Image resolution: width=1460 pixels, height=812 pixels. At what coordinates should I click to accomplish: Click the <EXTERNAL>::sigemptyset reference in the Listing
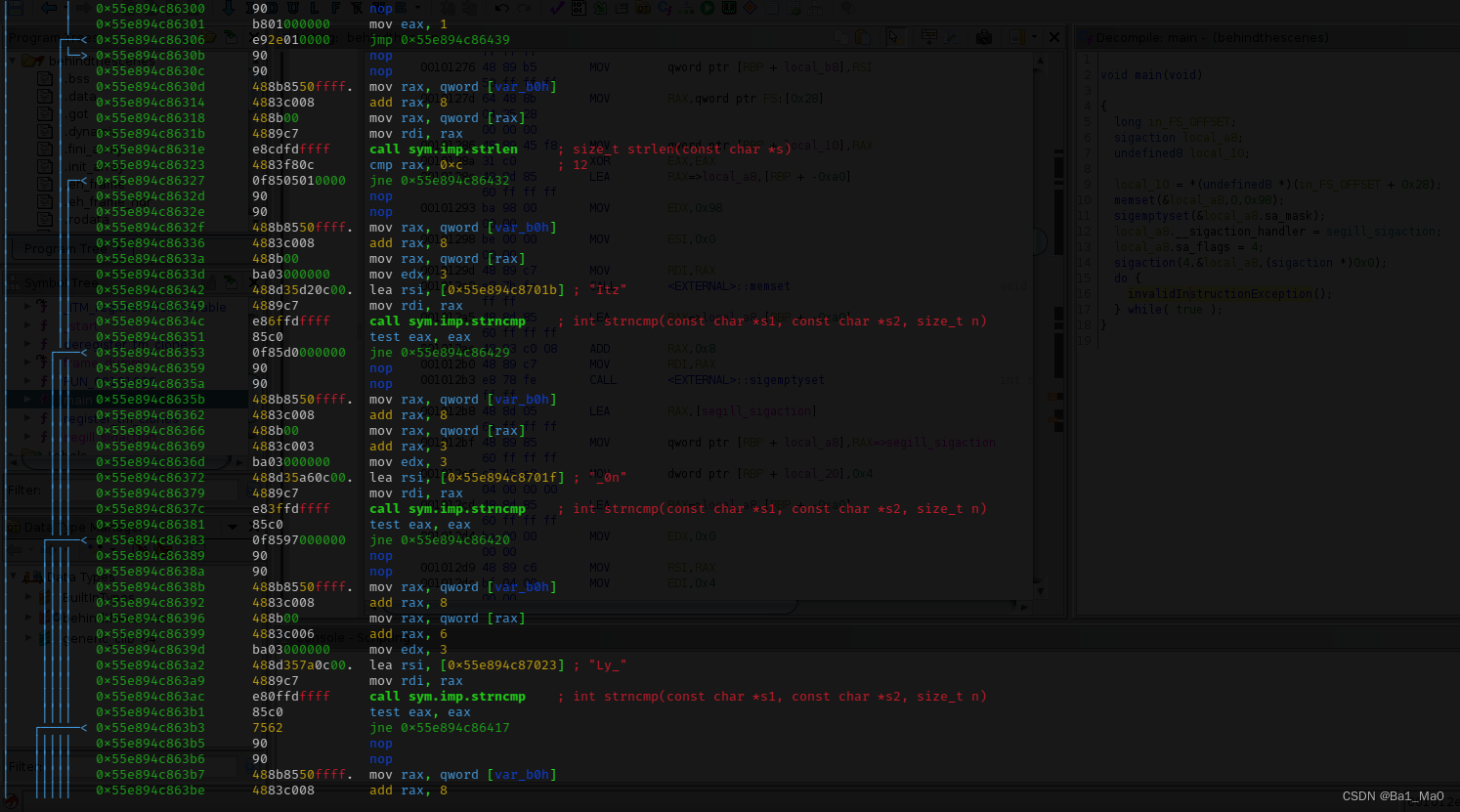tap(746, 380)
